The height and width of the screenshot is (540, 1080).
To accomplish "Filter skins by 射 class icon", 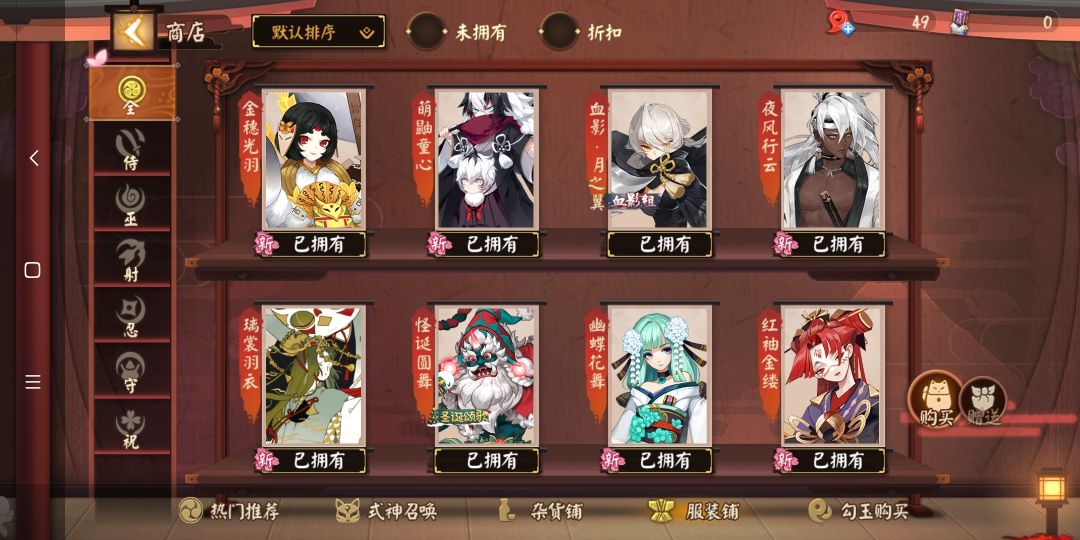I will tap(132, 260).
